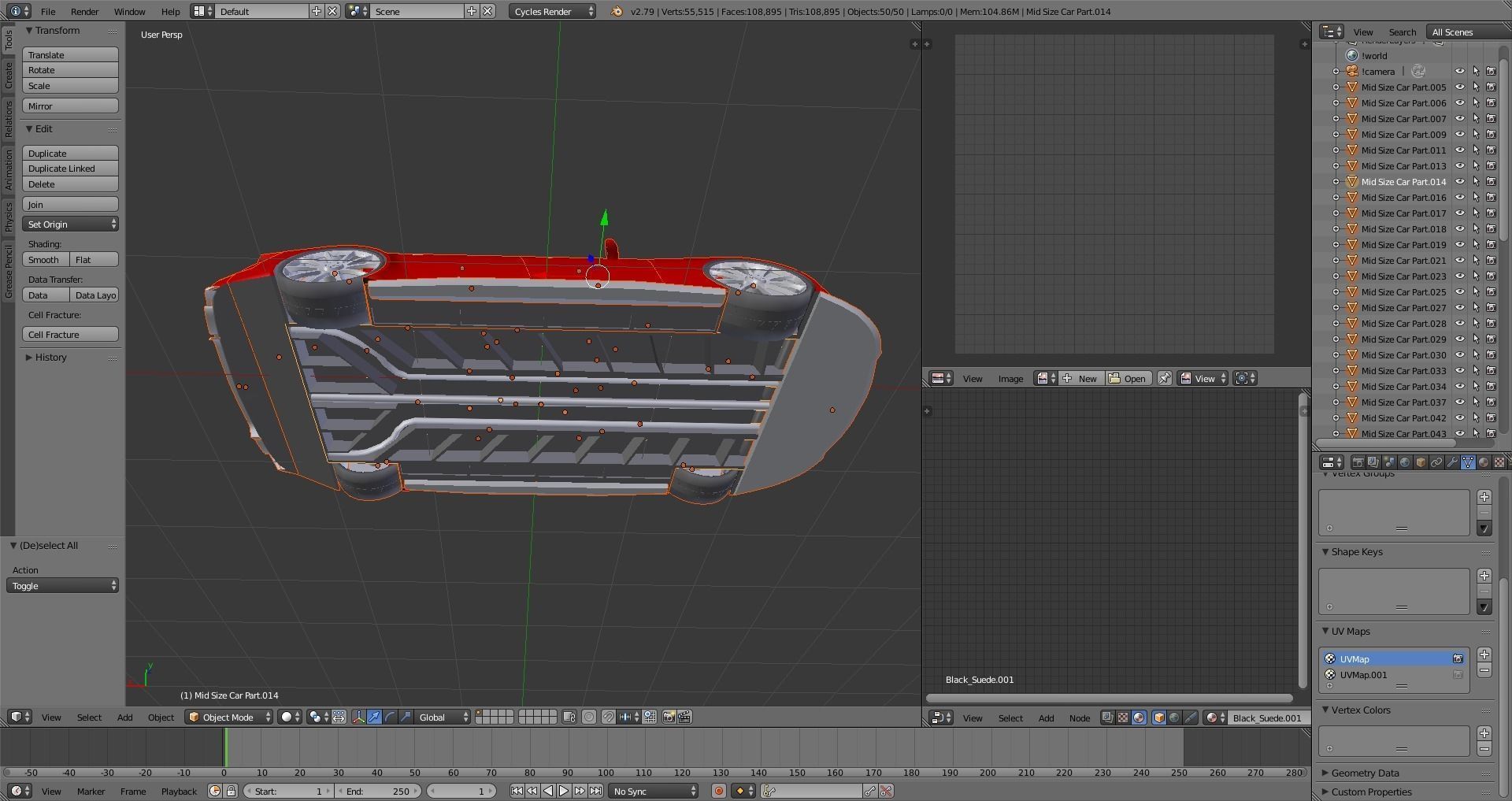This screenshot has width=1512, height=801.
Task: Hide Mid Size Car Part.021 in viewport
Action: [1459, 261]
